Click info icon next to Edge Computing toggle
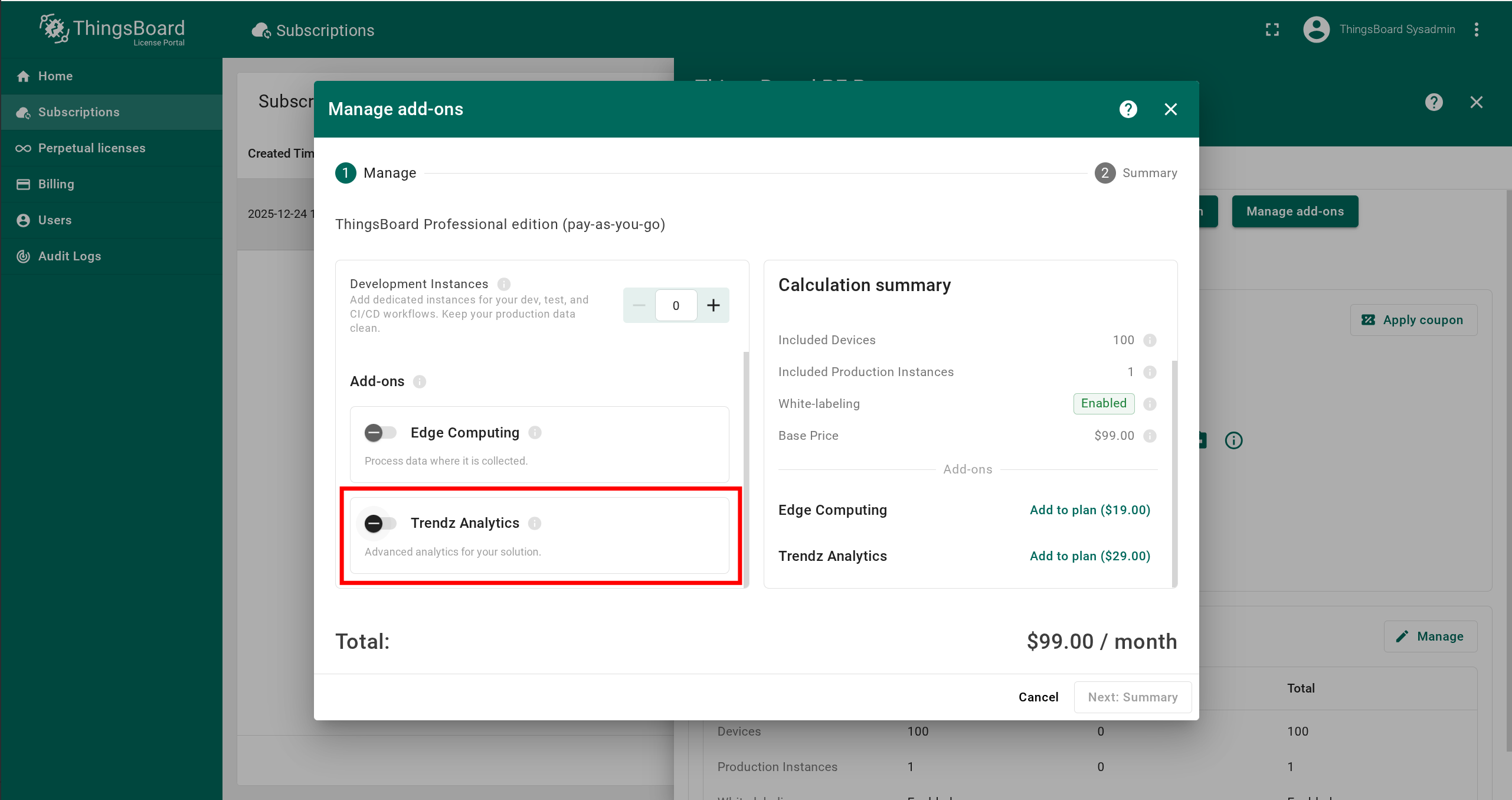This screenshot has height=800, width=1512. pos(535,433)
